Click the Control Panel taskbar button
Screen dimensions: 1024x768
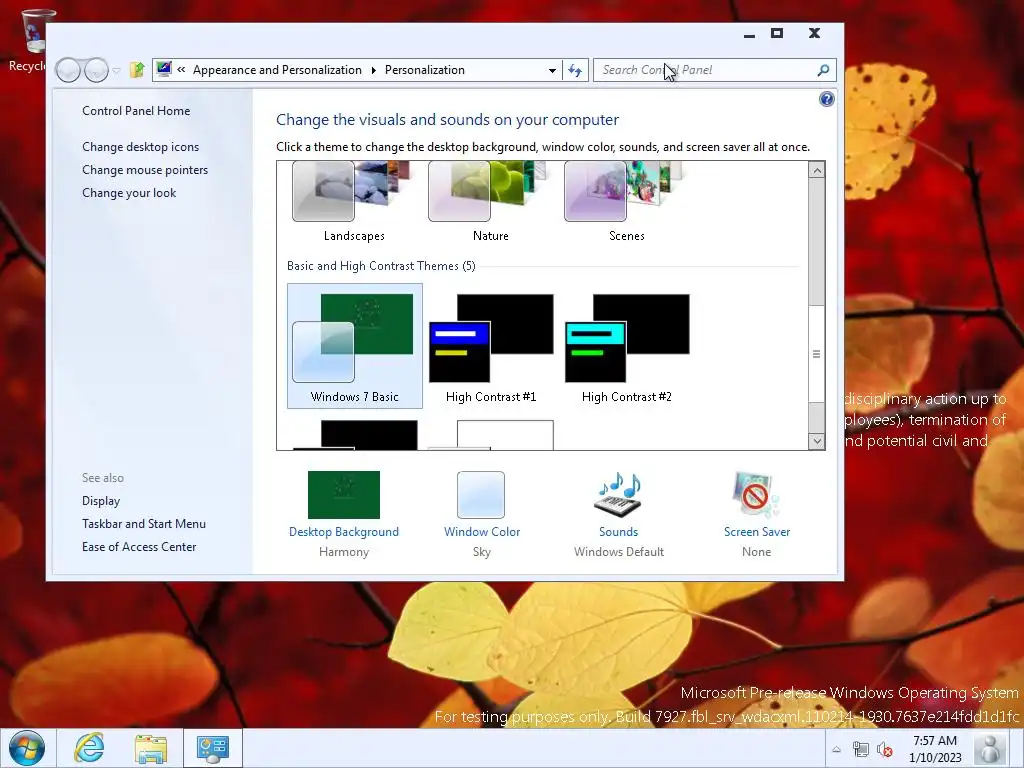[213, 748]
